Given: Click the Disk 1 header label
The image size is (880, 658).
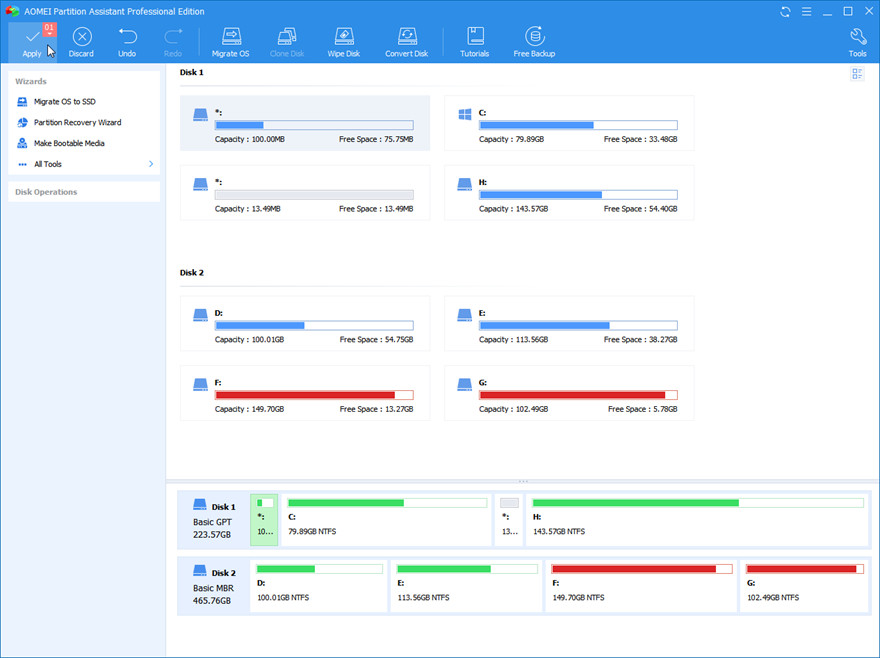Looking at the screenshot, I should click(x=191, y=72).
